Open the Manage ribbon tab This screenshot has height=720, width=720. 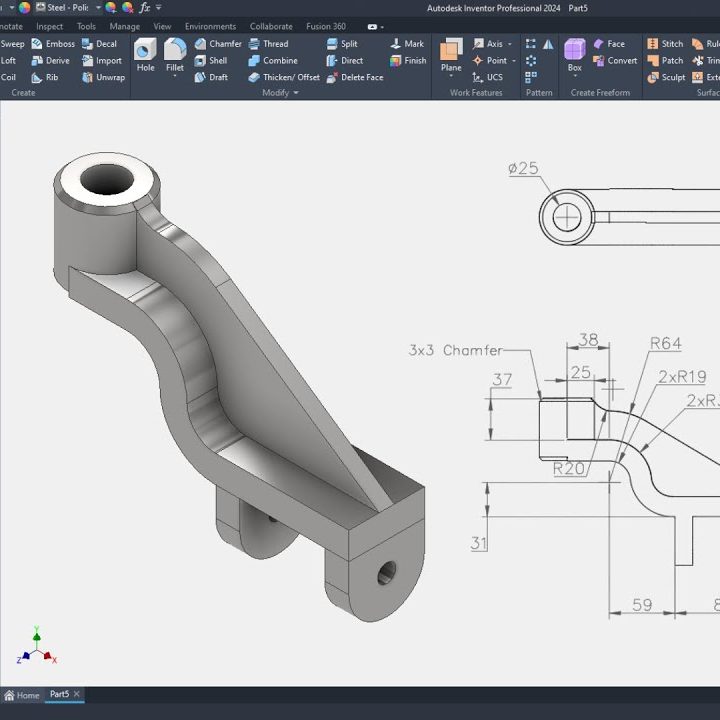[x=124, y=27]
